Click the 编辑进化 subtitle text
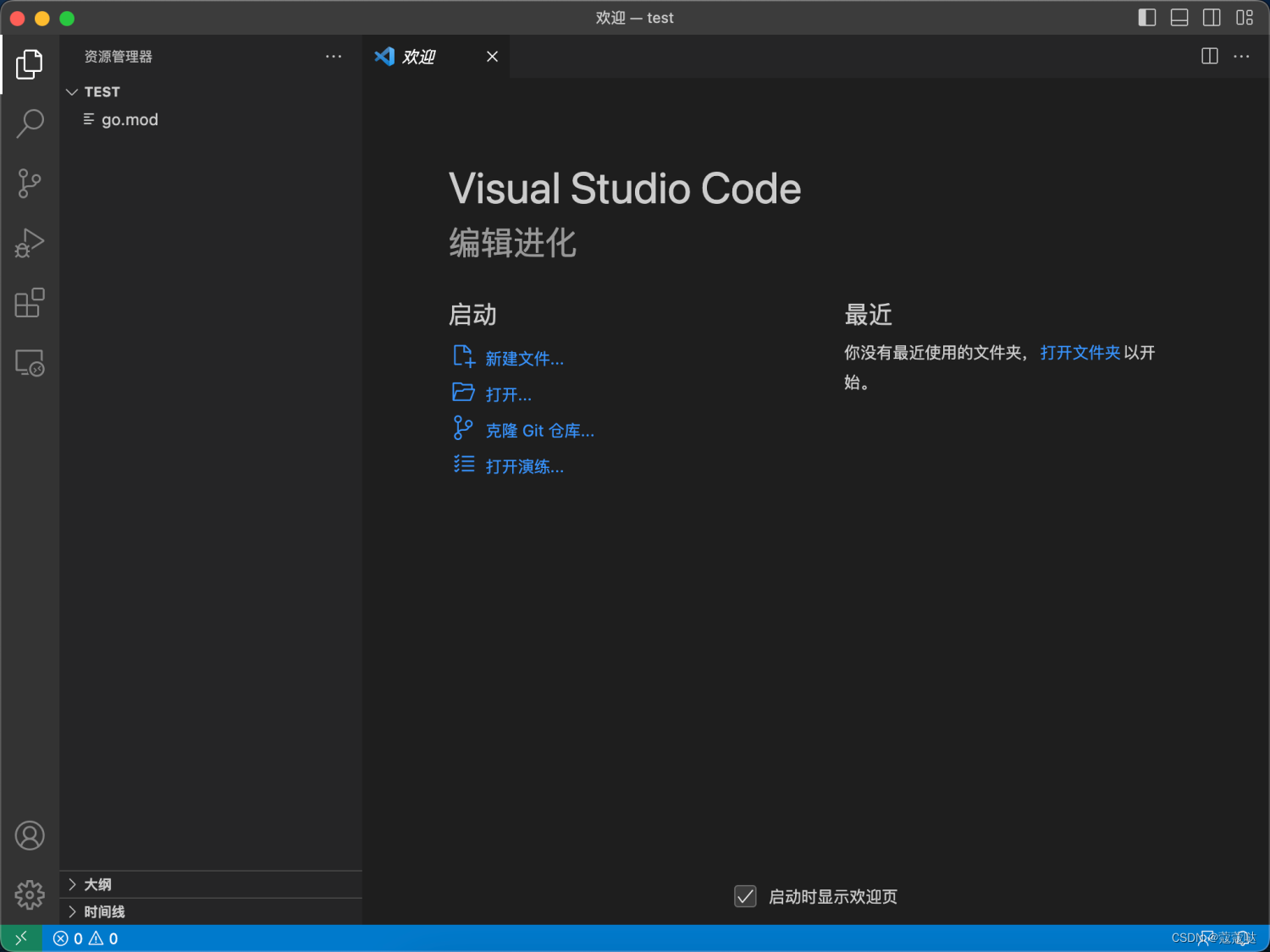 (513, 243)
